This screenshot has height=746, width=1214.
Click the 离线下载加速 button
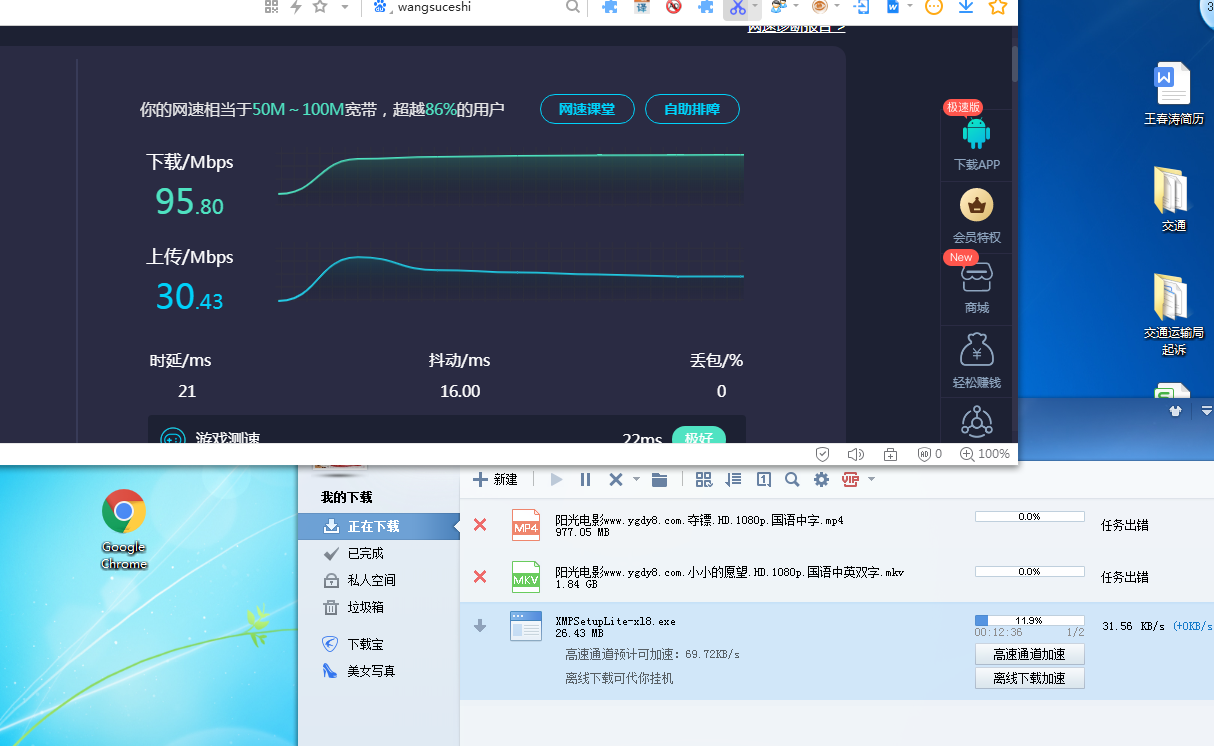(1029, 678)
